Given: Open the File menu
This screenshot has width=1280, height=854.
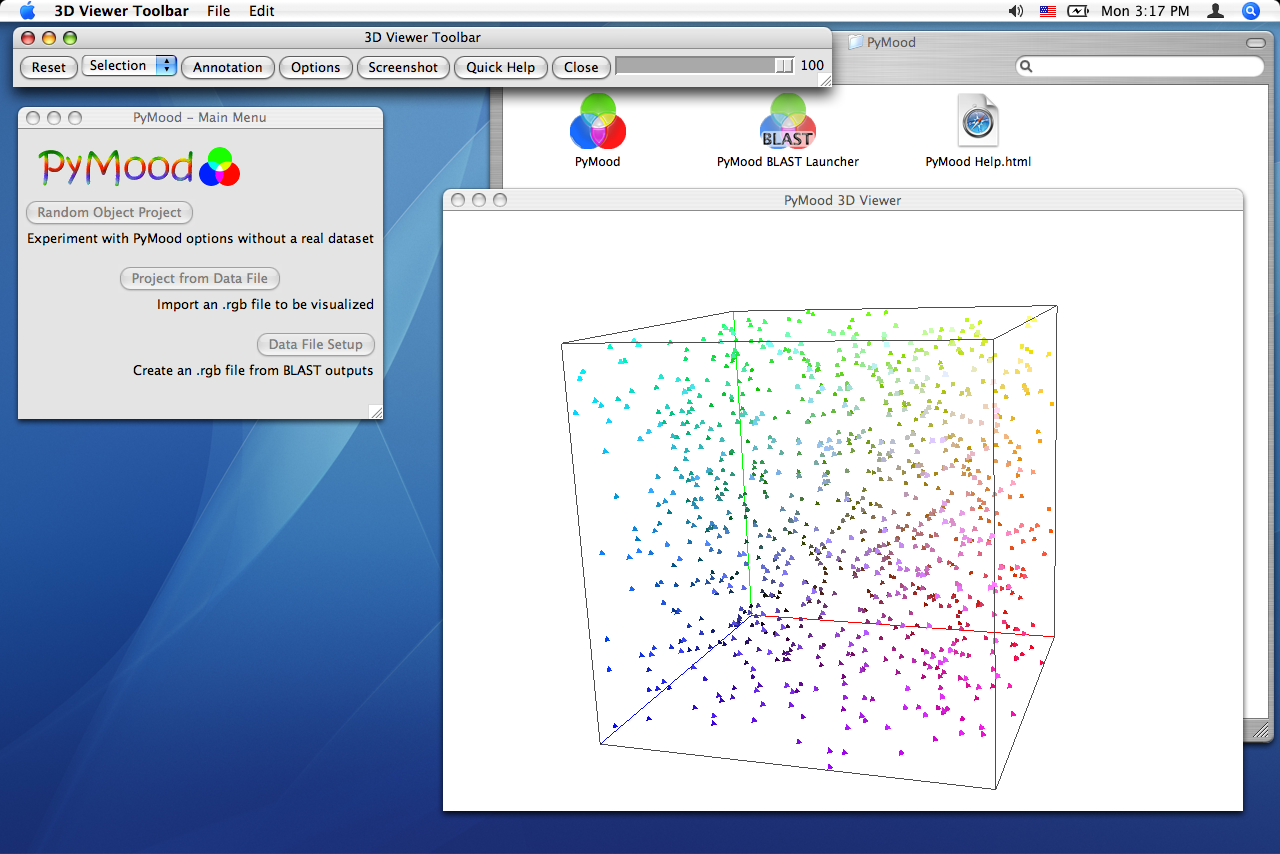Looking at the screenshot, I should point(218,11).
